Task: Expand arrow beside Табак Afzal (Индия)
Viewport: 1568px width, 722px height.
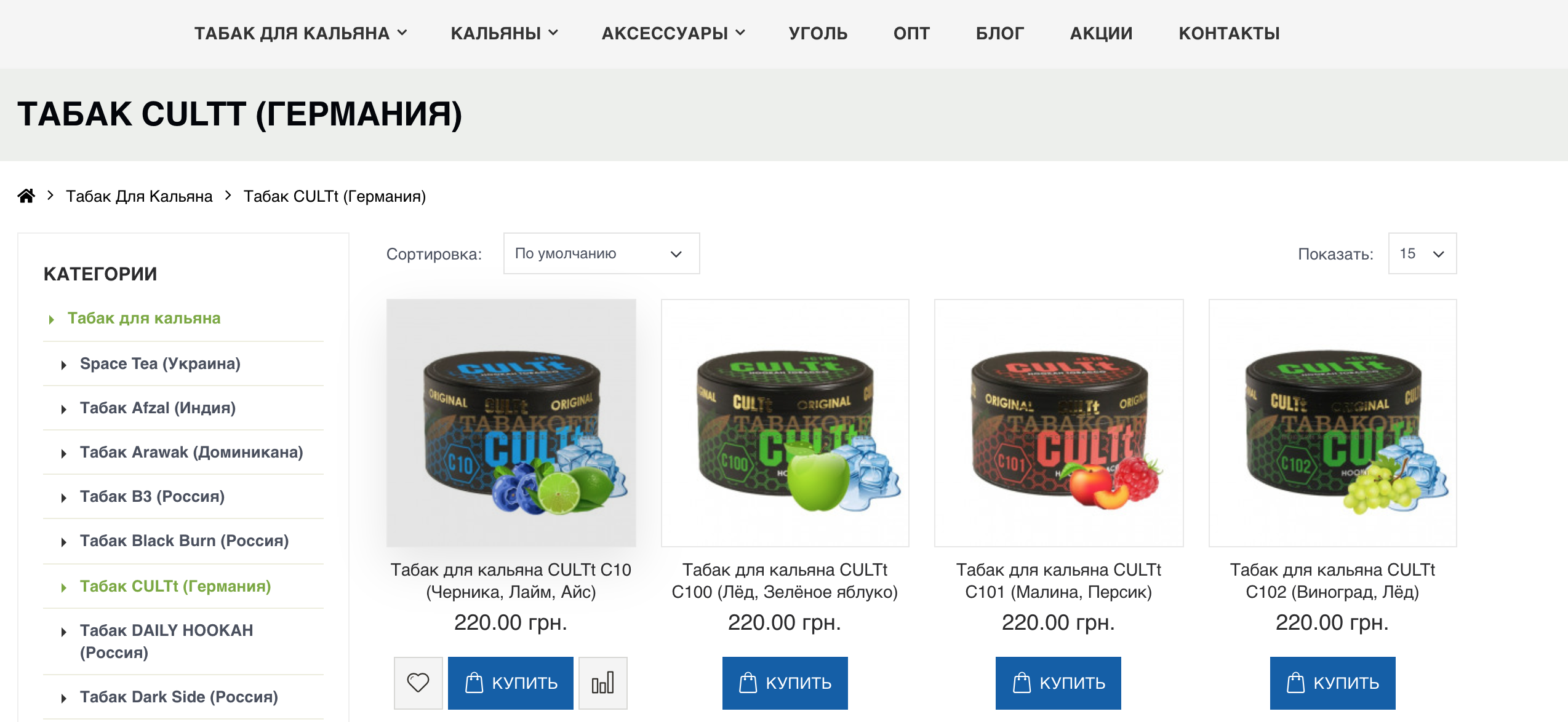Action: tap(64, 409)
